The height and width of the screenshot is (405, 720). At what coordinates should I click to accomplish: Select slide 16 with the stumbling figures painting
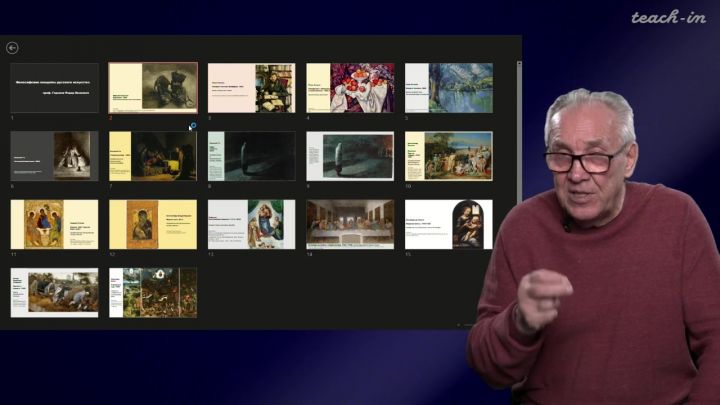(55, 292)
